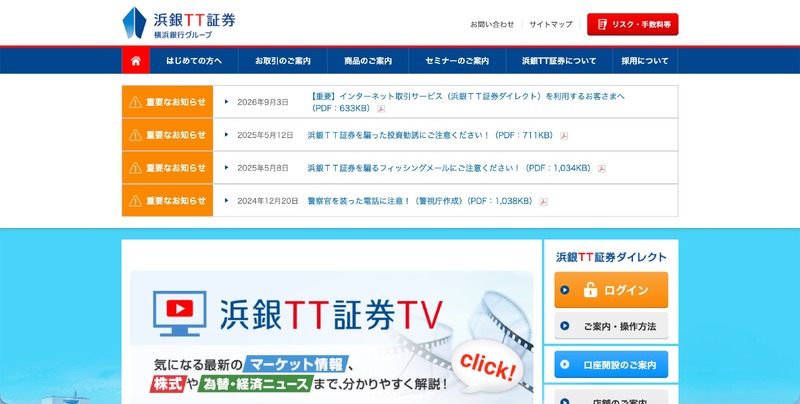Open the 浜銀TT証券TV banner
The width and height of the screenshot is (800, 404).
click(332, 337)
